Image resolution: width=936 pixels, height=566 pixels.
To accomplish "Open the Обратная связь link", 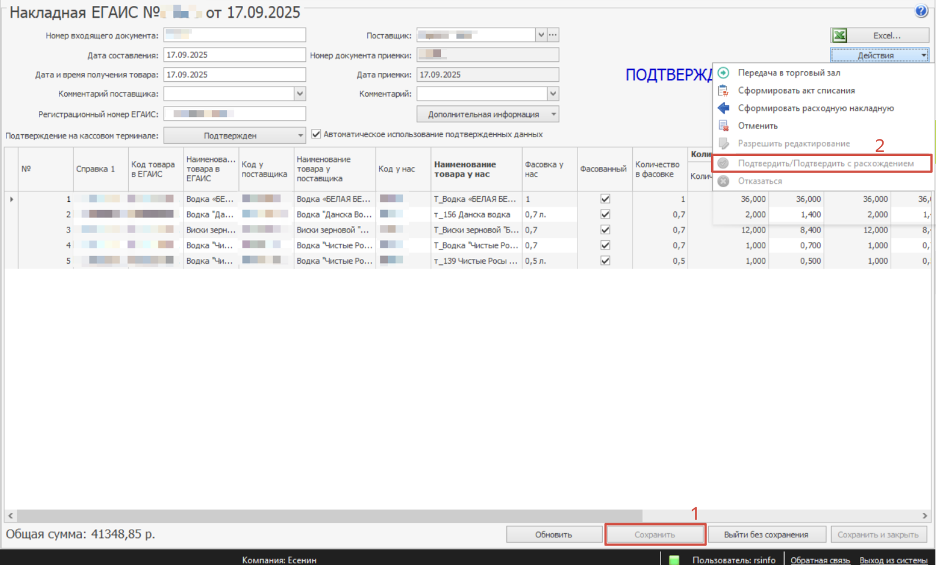I will [820, 560].
